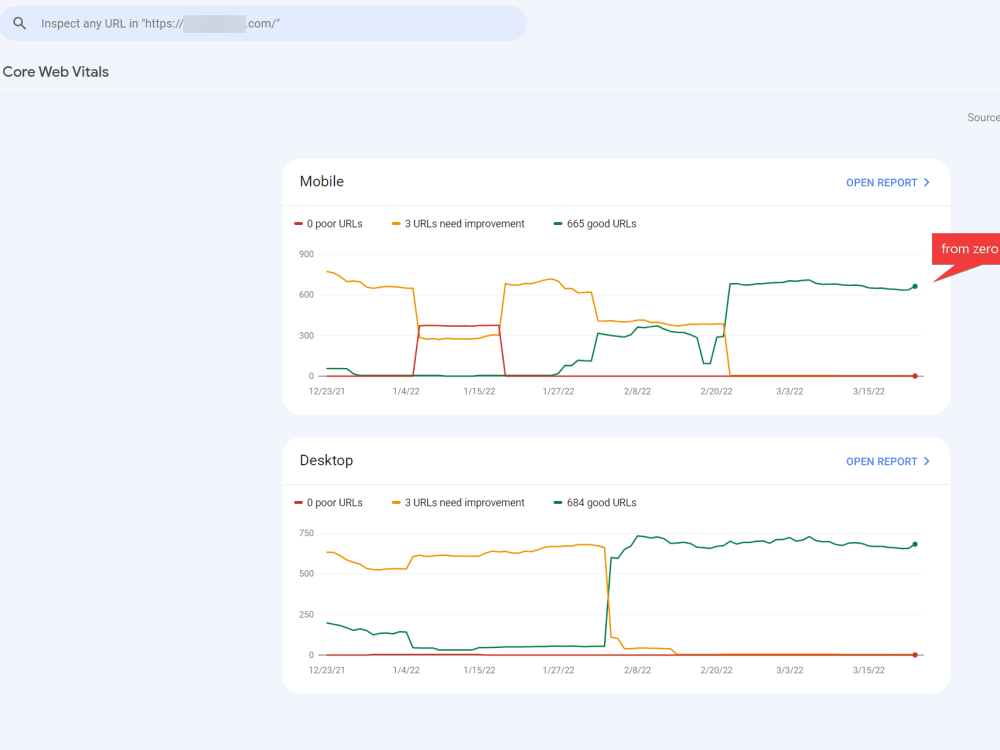Click the red endpoint dot on Desktop chart
This screenshot has width=1000, height=750.
(x=915, y=655)
